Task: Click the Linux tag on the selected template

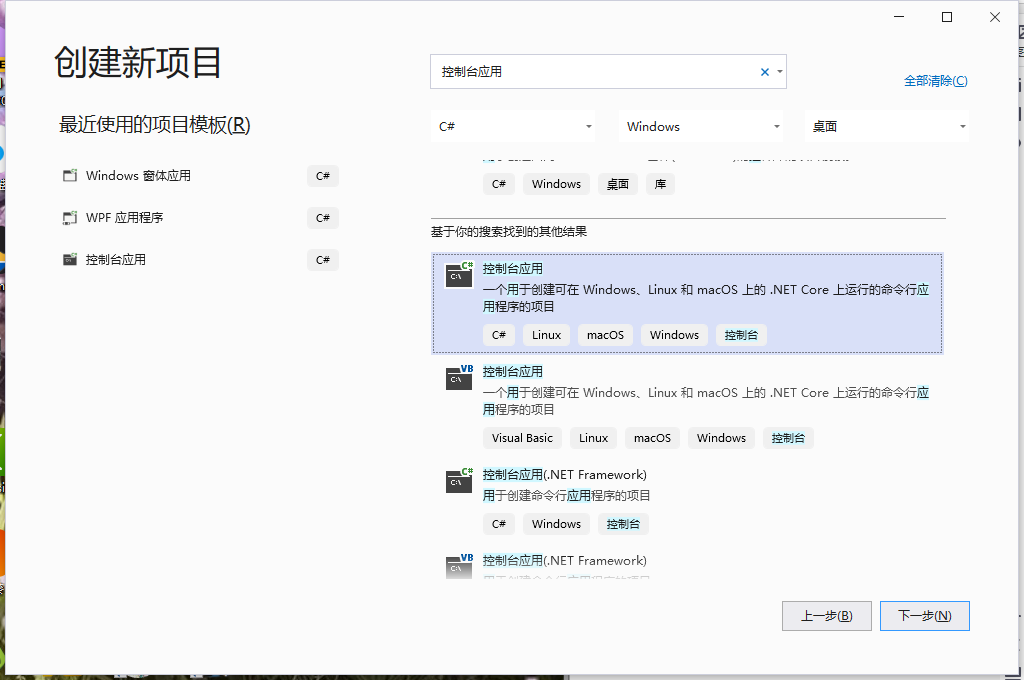Action: click(x=546, y=334)
